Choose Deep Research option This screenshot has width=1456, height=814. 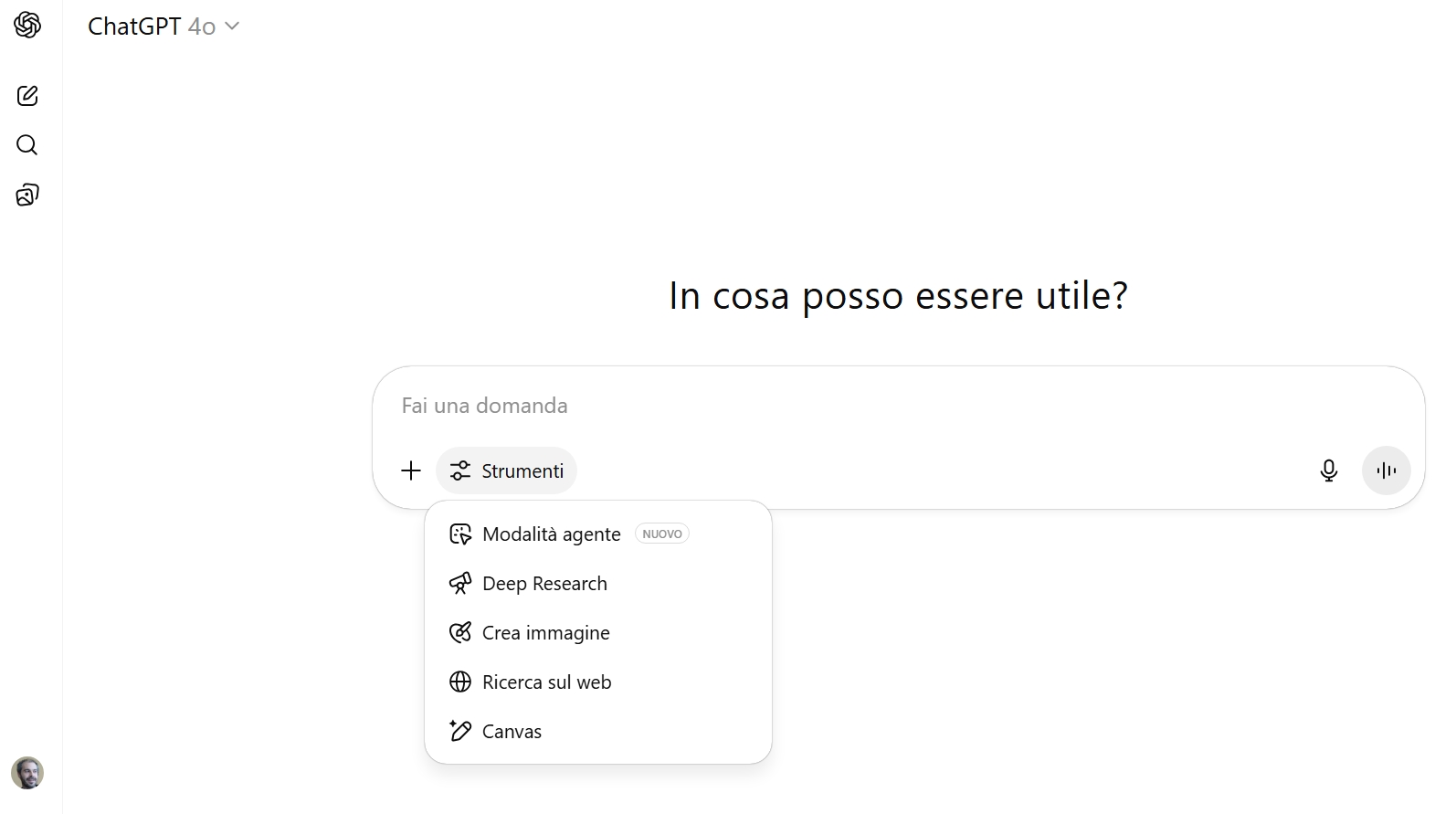(544, 584)
